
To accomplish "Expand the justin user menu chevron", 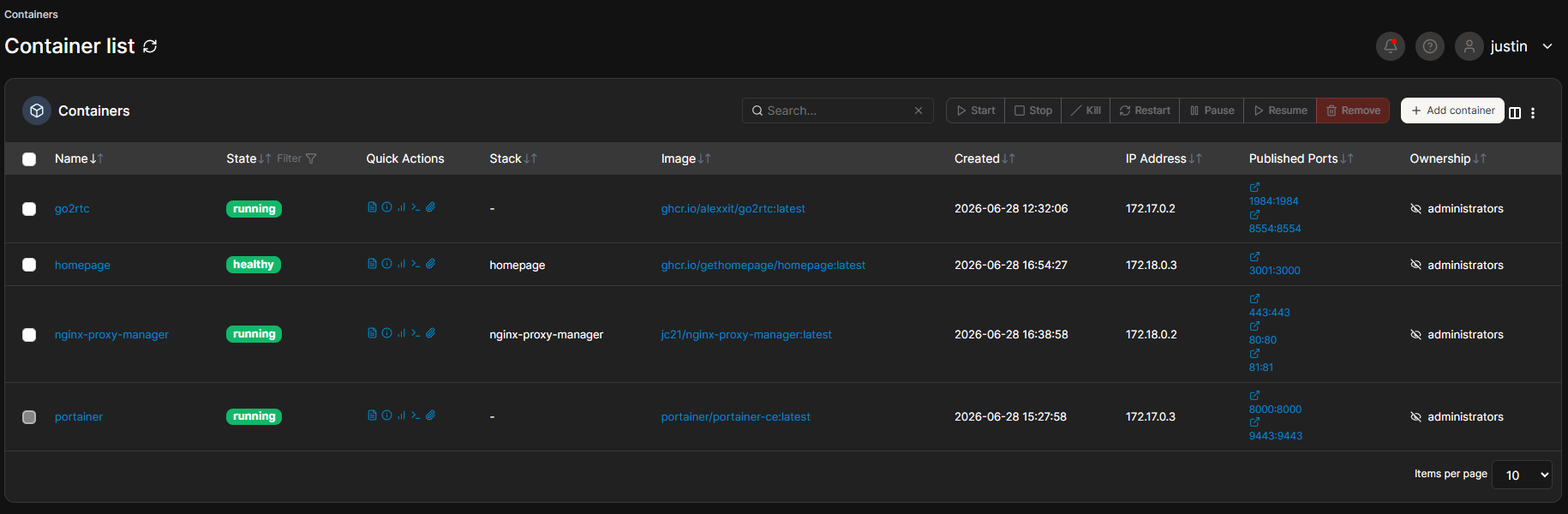I will 1547,46.
